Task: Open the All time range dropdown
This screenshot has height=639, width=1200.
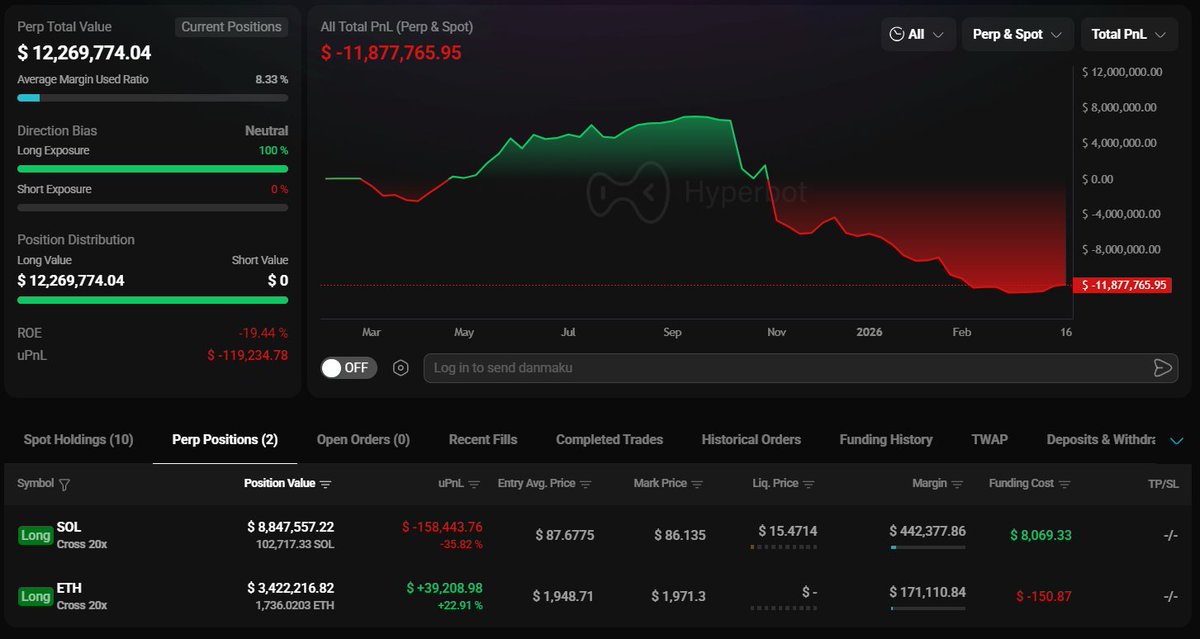Action: [918, 34]
